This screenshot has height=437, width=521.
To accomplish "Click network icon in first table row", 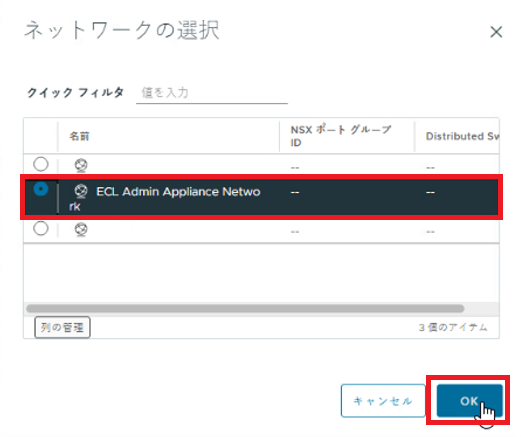I will [x=81, y=165].
